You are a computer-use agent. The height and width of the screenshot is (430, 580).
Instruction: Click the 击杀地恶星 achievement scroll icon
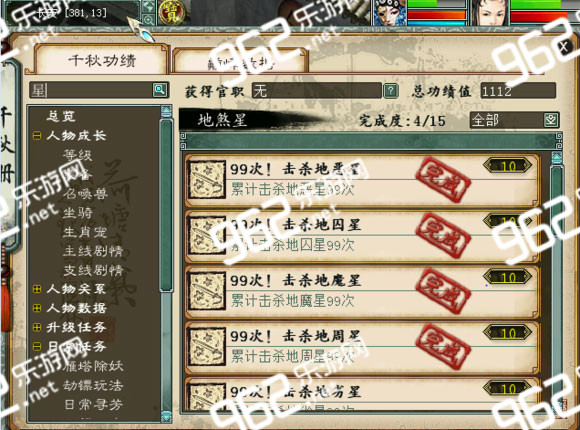coord(206,179)
